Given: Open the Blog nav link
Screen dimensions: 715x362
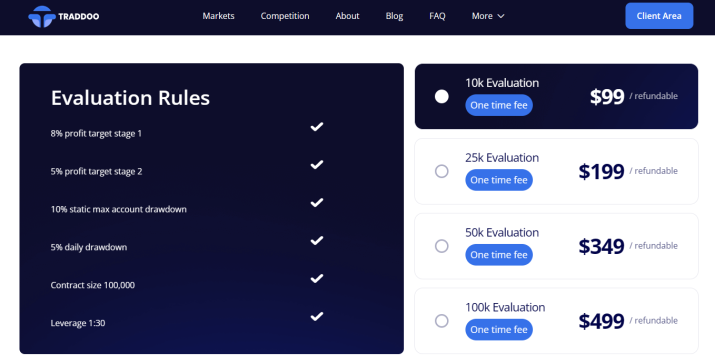Looking at the screenshot, I should tap(394, 16).
